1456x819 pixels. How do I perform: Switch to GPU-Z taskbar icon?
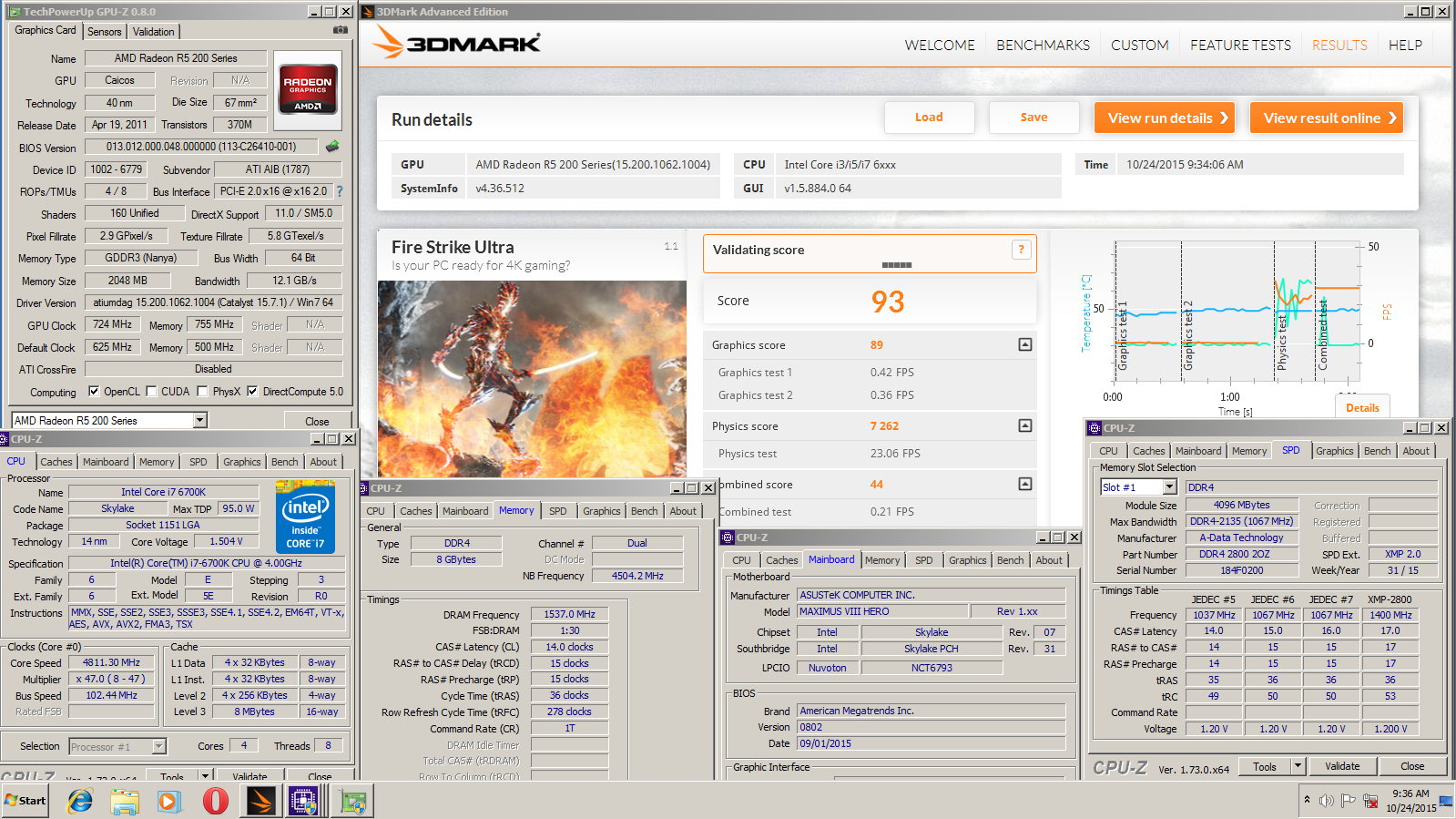(353, 801)
